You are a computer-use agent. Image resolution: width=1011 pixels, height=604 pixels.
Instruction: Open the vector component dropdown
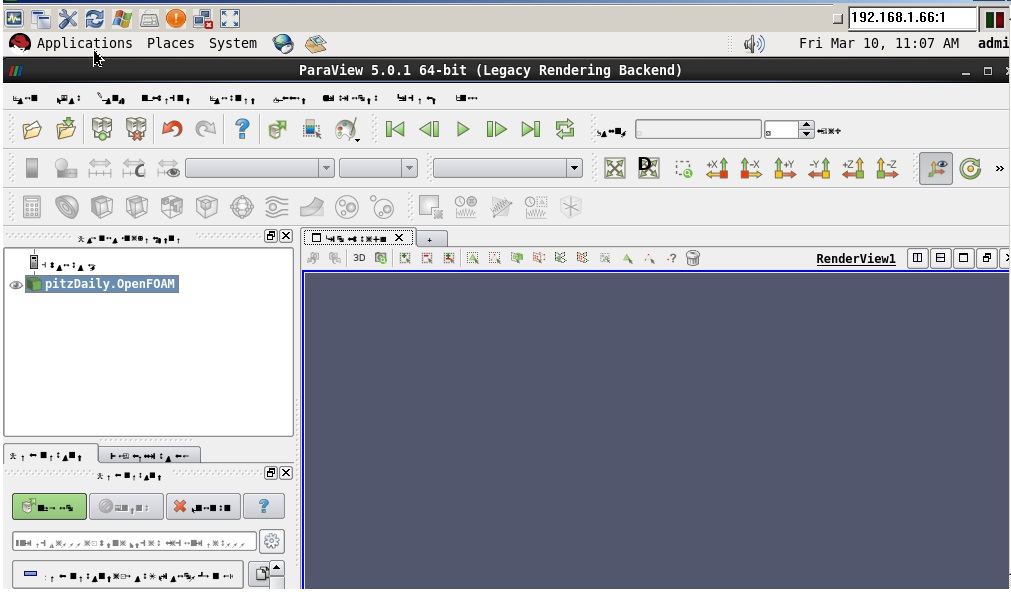[378, 169]
